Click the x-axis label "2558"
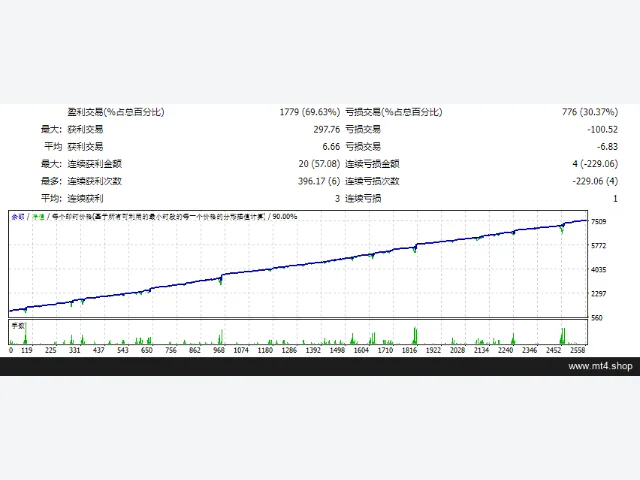Viewport: 640px width, 480px height. (x=578, y=350)
